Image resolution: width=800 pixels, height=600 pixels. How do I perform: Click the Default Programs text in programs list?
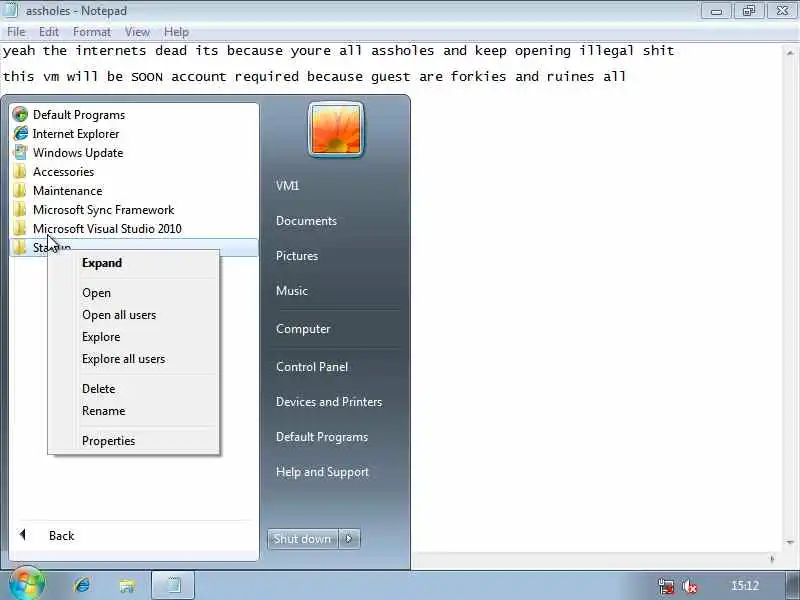click(79, 115)
